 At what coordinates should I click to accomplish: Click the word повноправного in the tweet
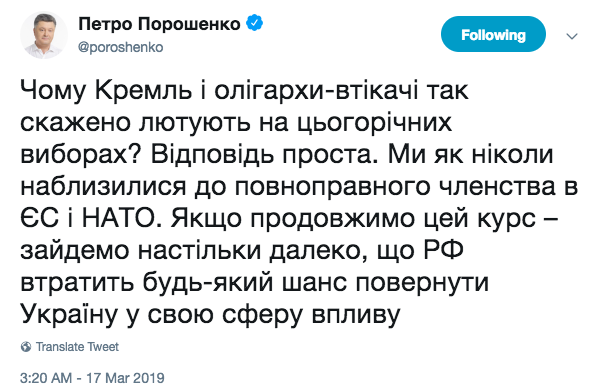[x=332, y=188]
